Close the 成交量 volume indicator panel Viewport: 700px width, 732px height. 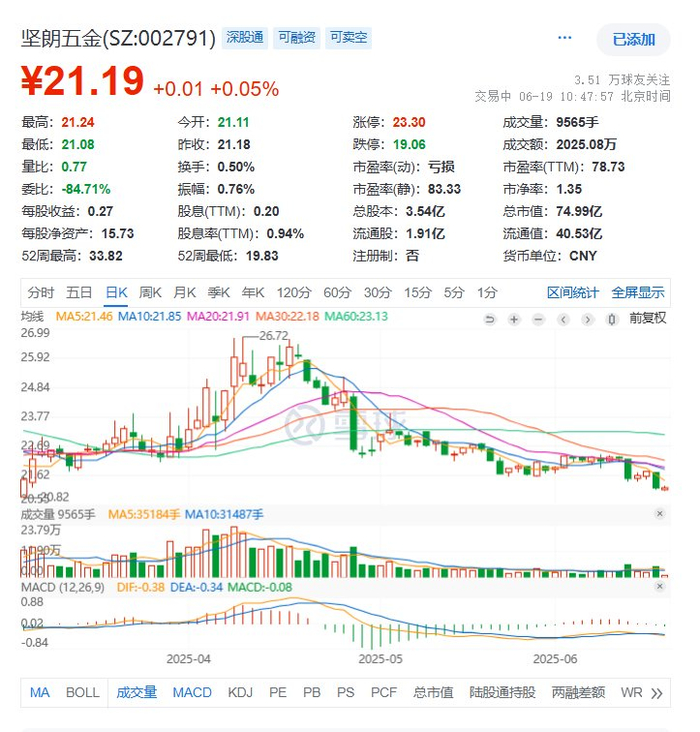[x=659, y=514]
